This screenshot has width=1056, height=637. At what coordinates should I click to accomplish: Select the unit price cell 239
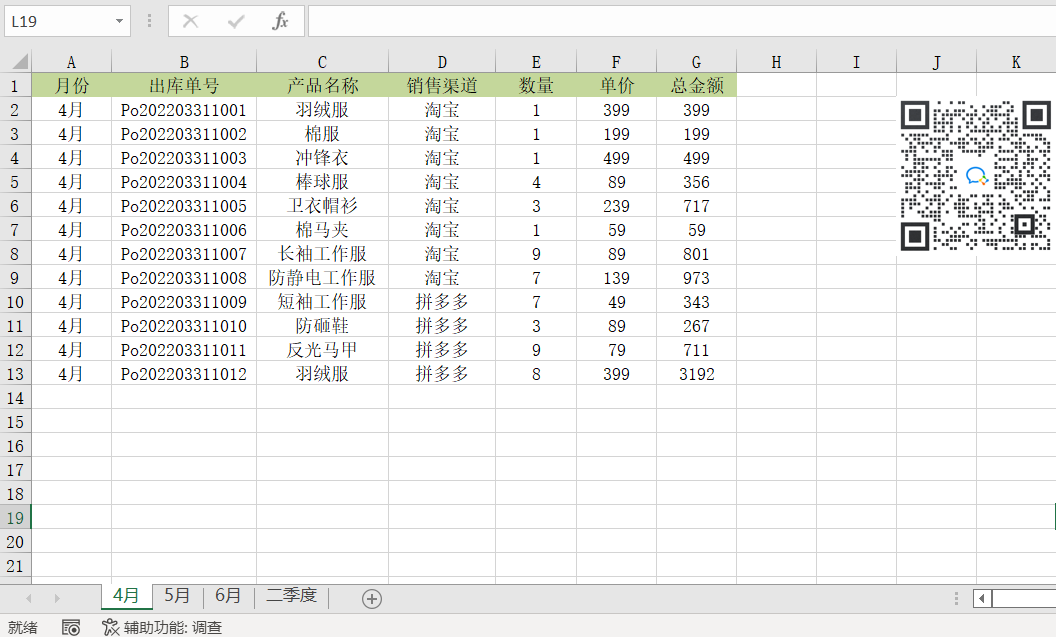(616, 206)
